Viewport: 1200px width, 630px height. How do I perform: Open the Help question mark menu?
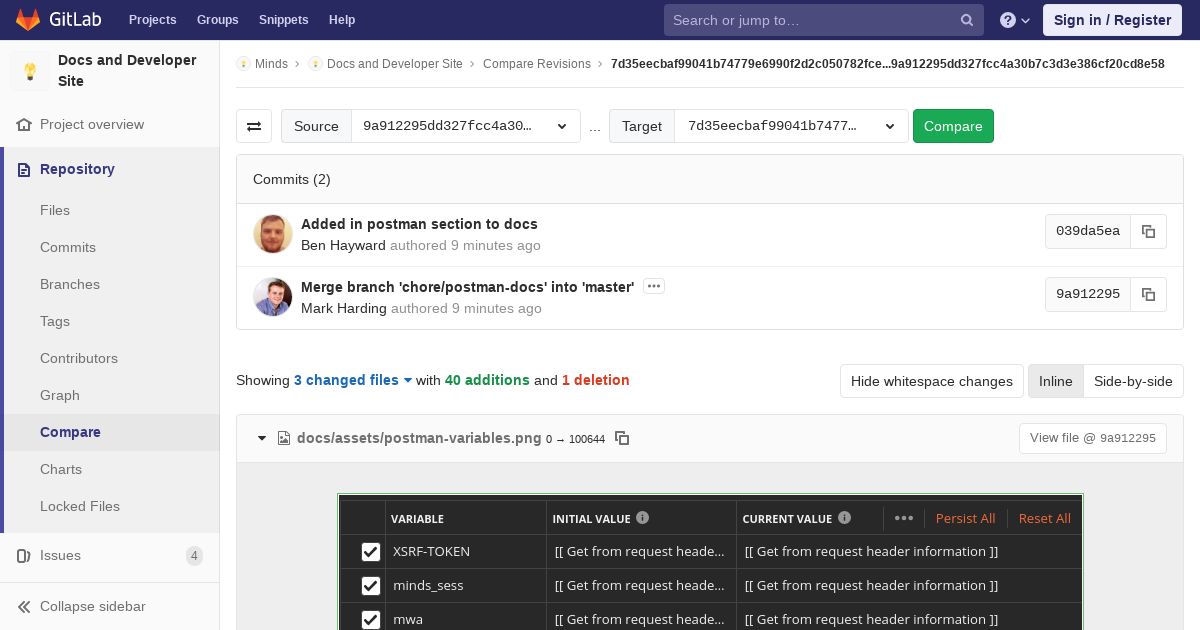(1015, 20)
